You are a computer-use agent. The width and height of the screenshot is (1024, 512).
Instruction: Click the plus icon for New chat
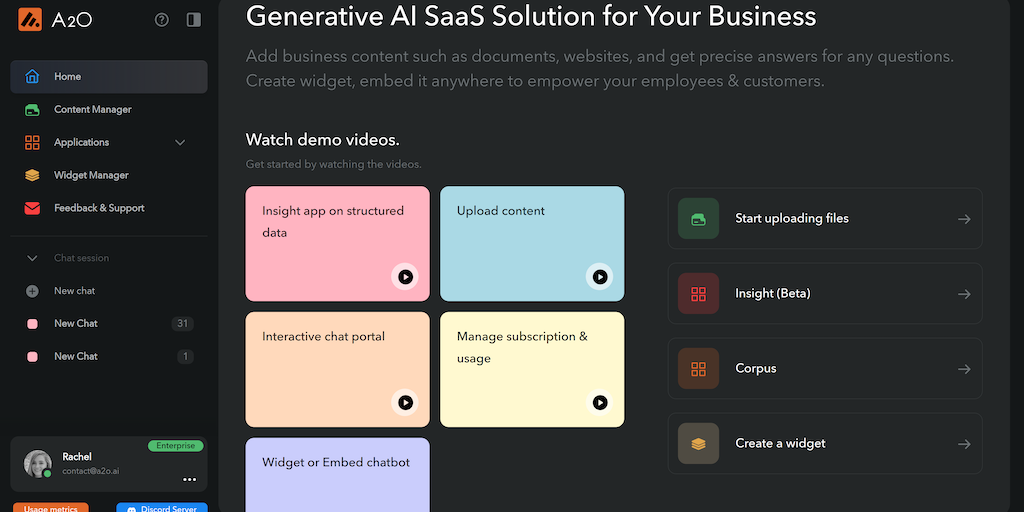[33, 291]
